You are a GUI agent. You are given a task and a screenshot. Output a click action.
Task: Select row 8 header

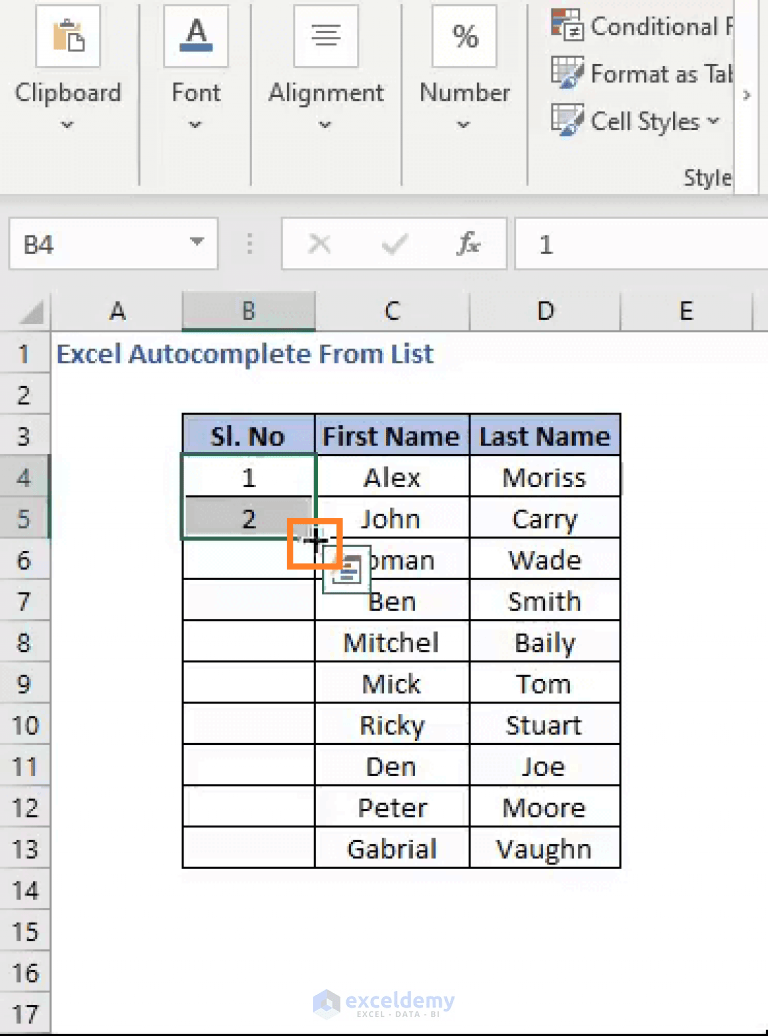(x=24, y=642)
